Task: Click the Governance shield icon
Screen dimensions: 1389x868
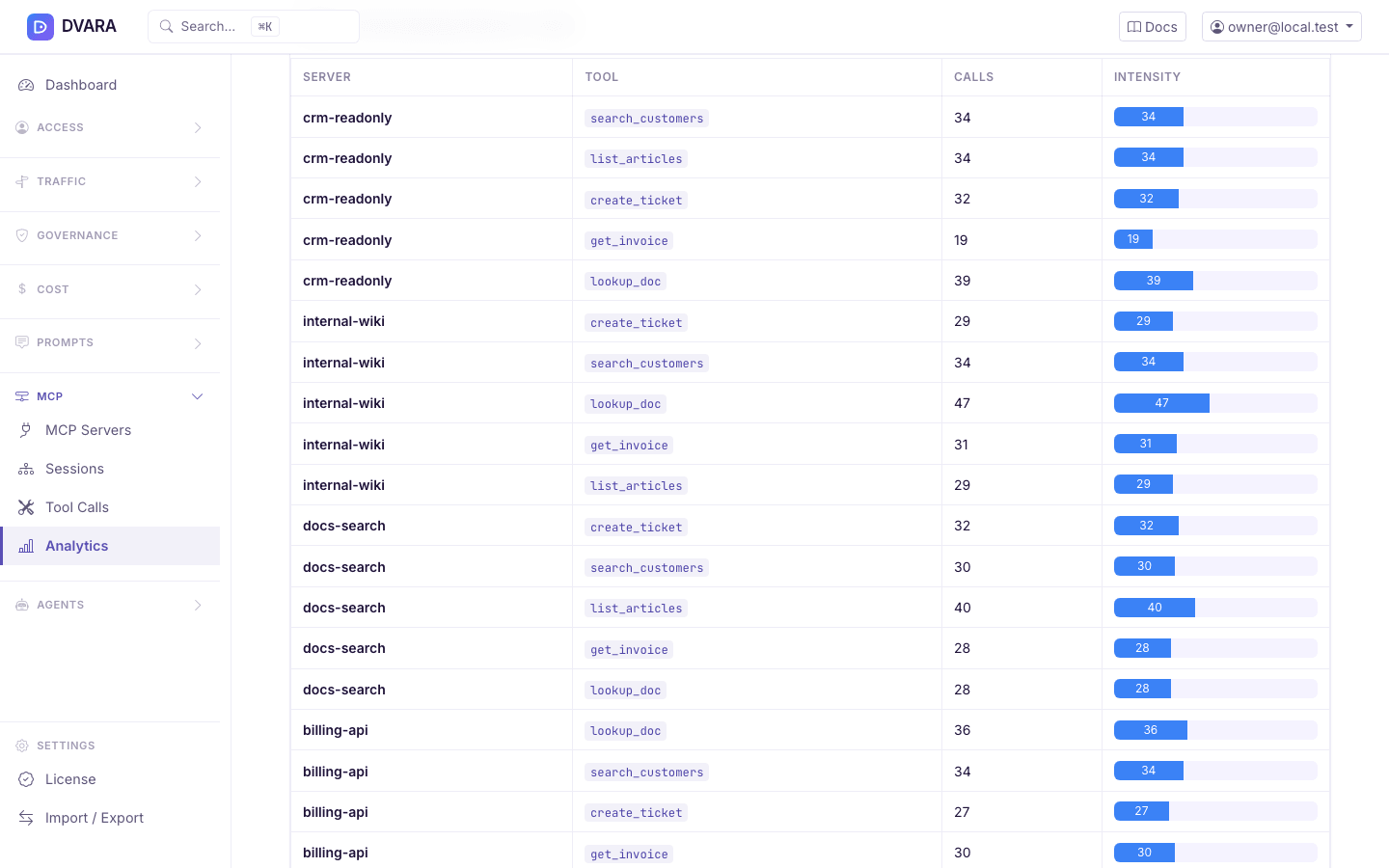Action: (22, 235)
